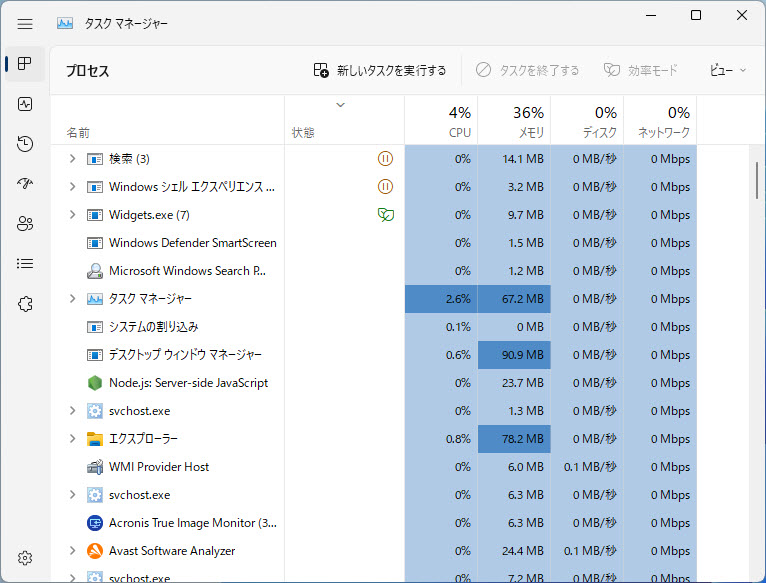Select the Node.js: Server-side JavaScript process
The image size is (766, 583).
coord(188,382)
